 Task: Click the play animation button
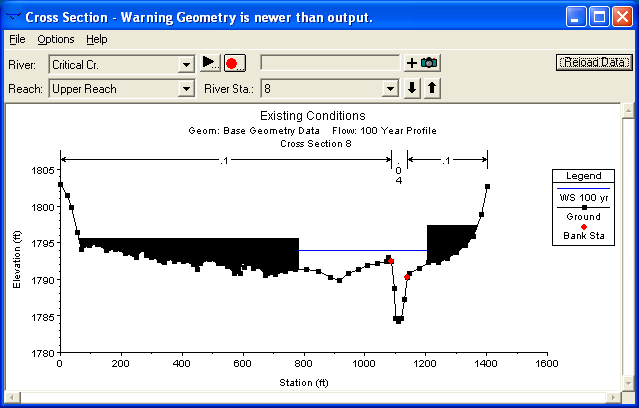(x=209, y=63)
